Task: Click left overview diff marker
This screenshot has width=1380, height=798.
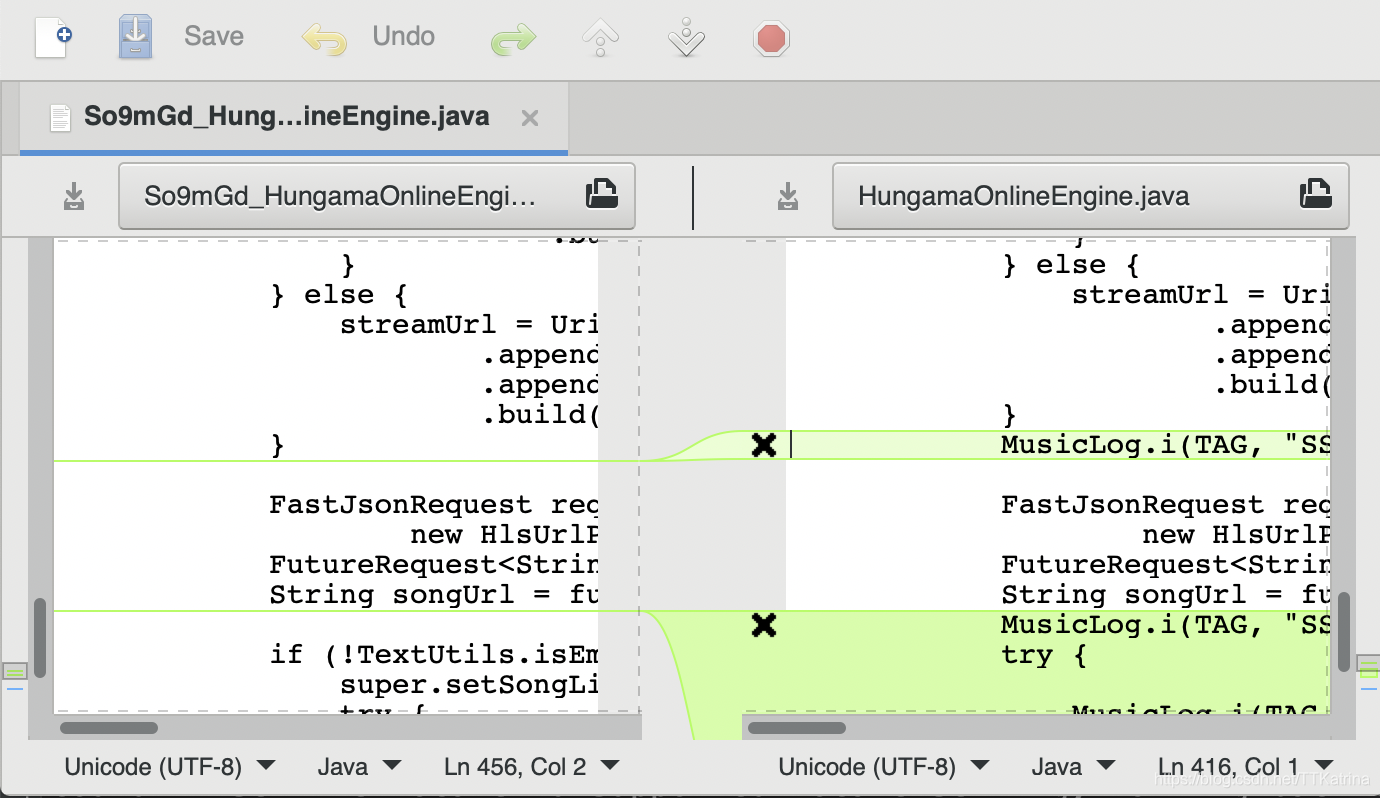Action: [14, 671]
